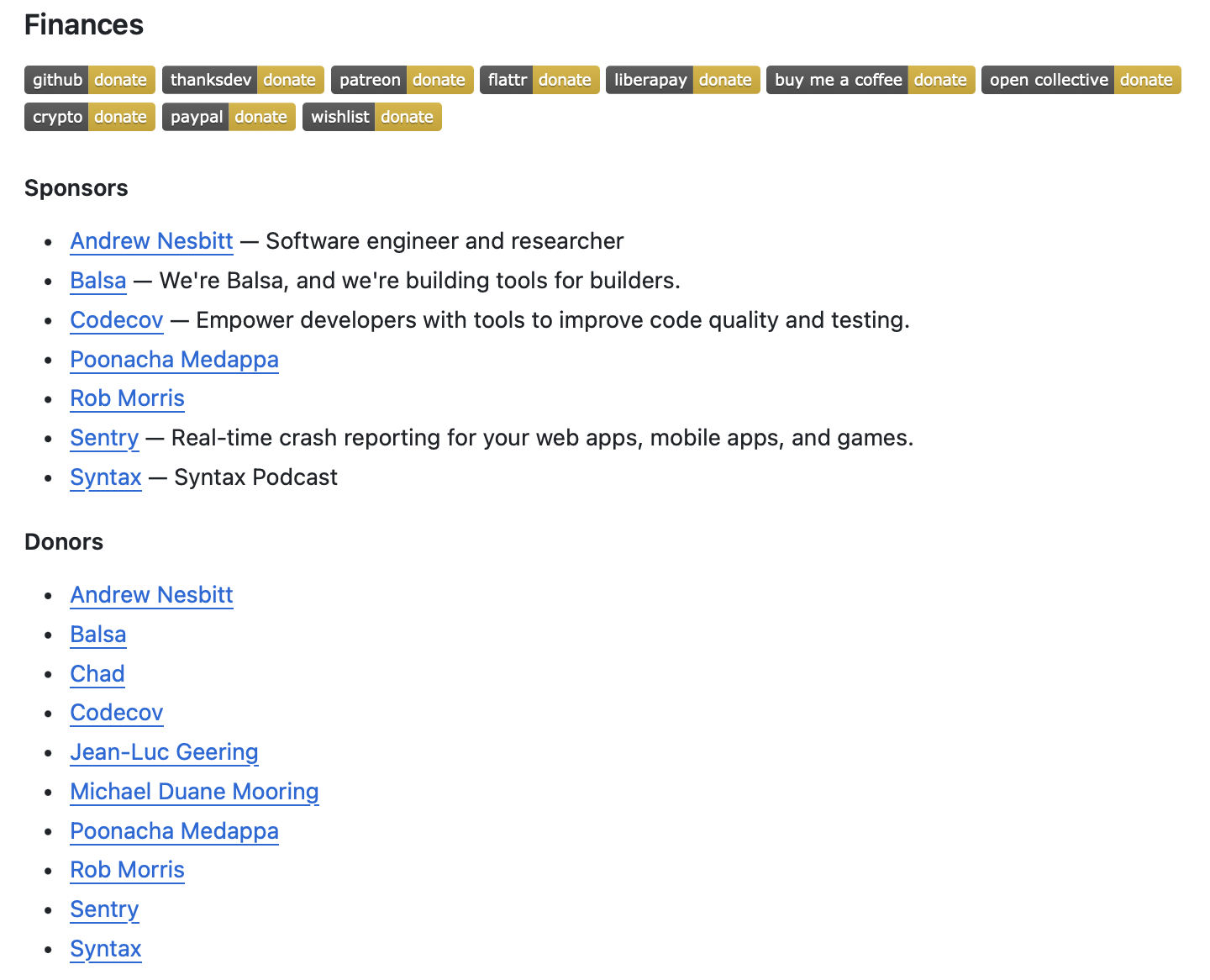
Task: Open the Michael Duane Mooring link
Action: click(x=195, y=792)
